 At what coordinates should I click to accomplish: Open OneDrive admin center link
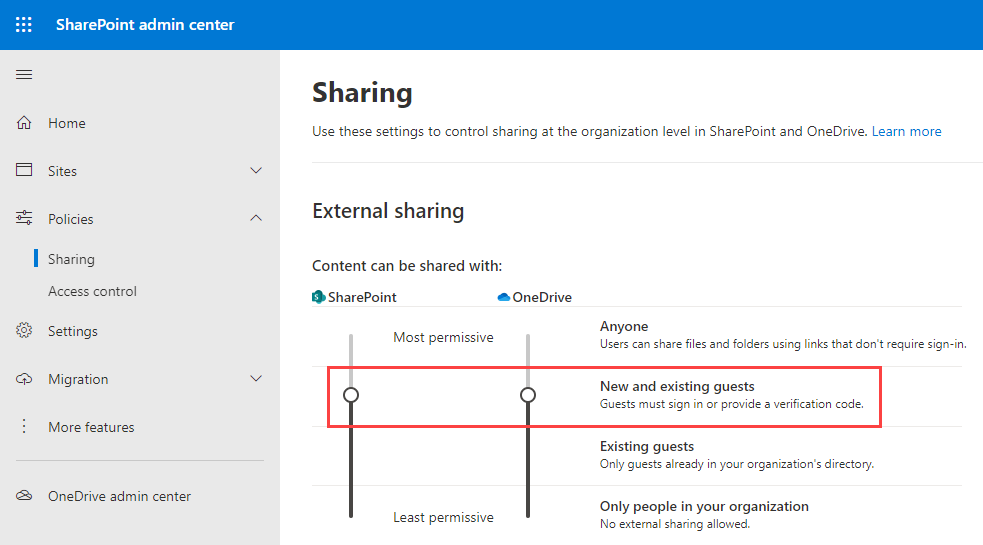point(119,496)
